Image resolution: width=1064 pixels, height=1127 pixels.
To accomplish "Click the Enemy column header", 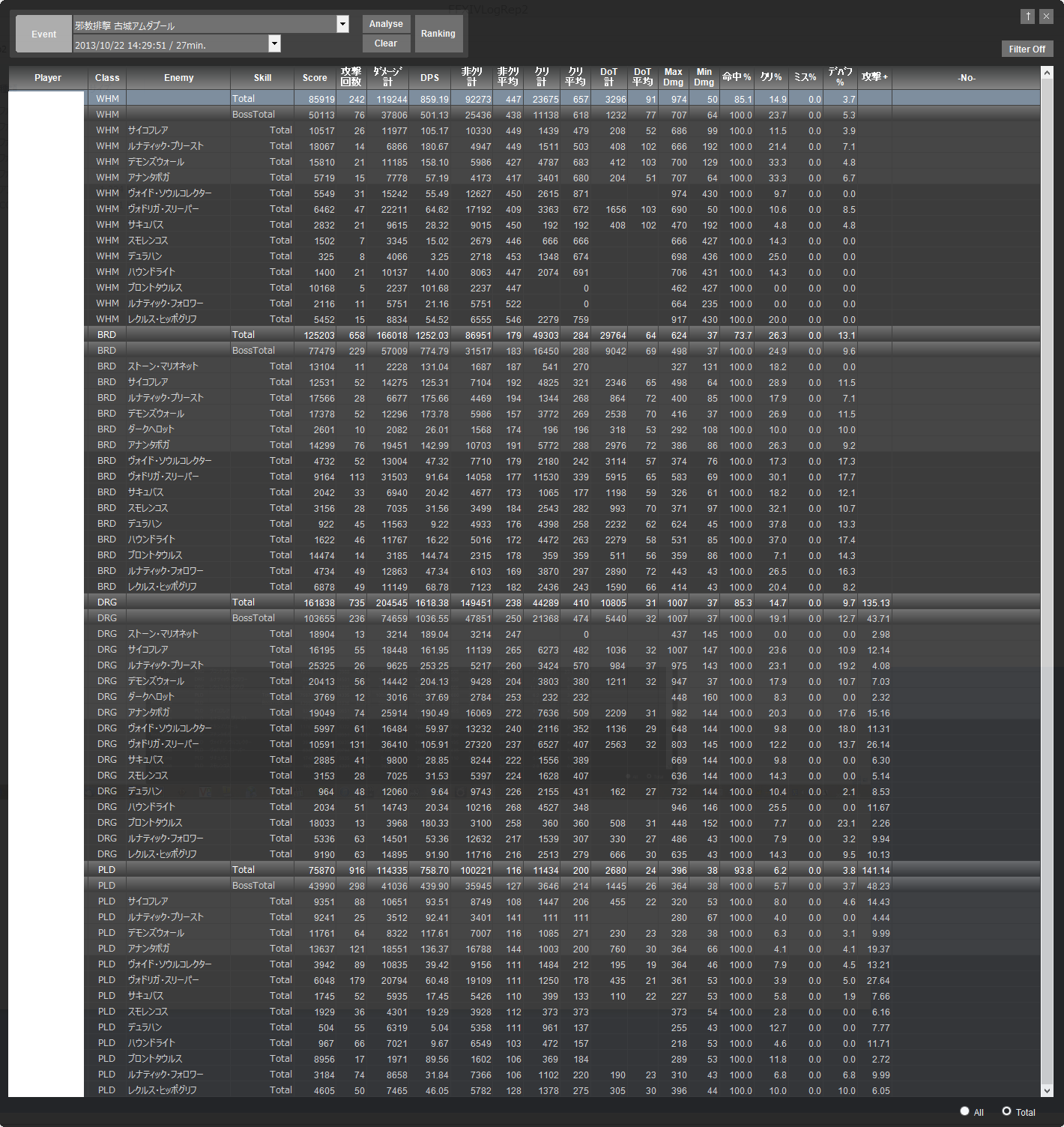I will pyautogui.click(x=178, y=78).
